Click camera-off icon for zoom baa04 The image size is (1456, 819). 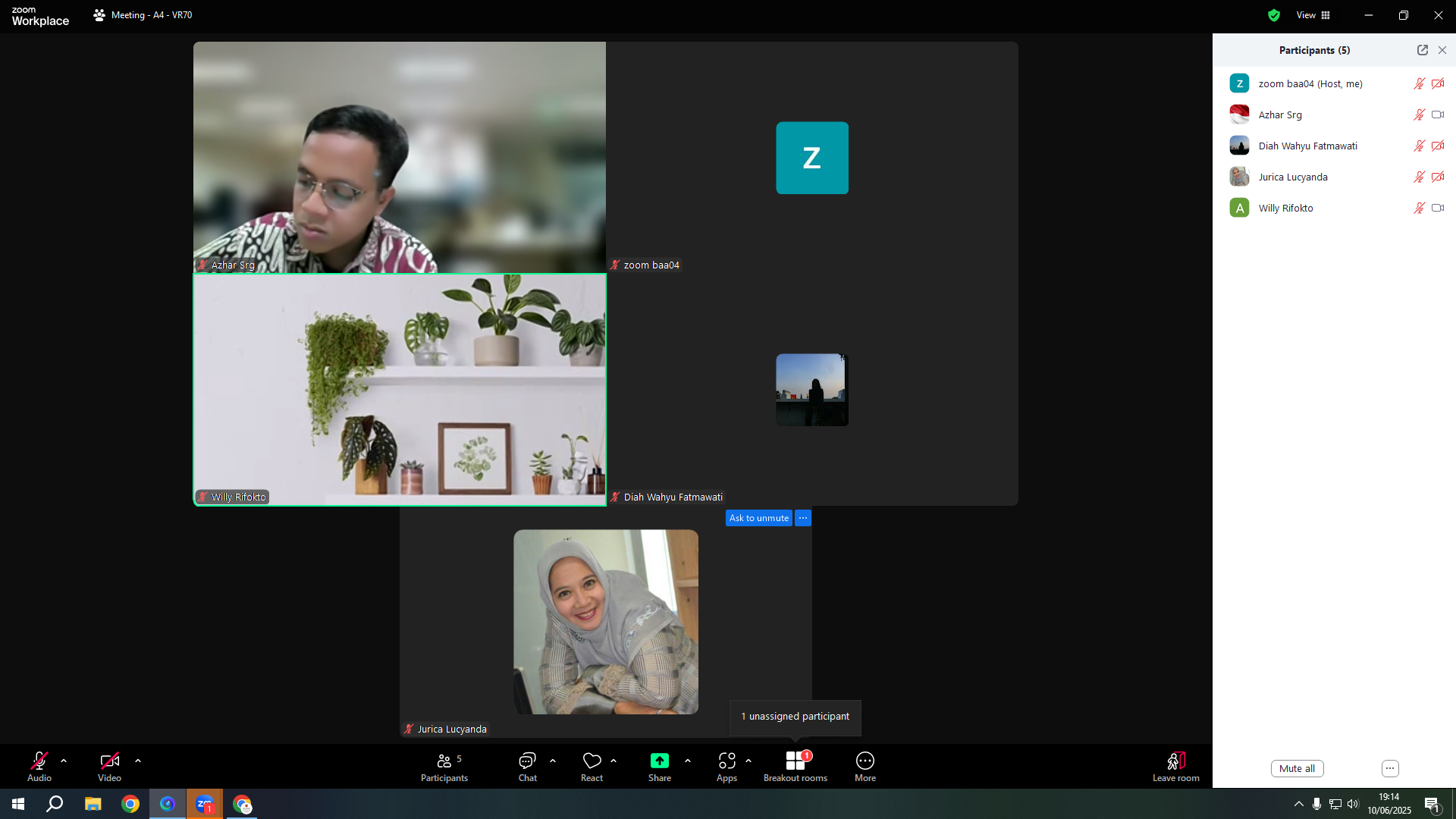(1438, 83)
